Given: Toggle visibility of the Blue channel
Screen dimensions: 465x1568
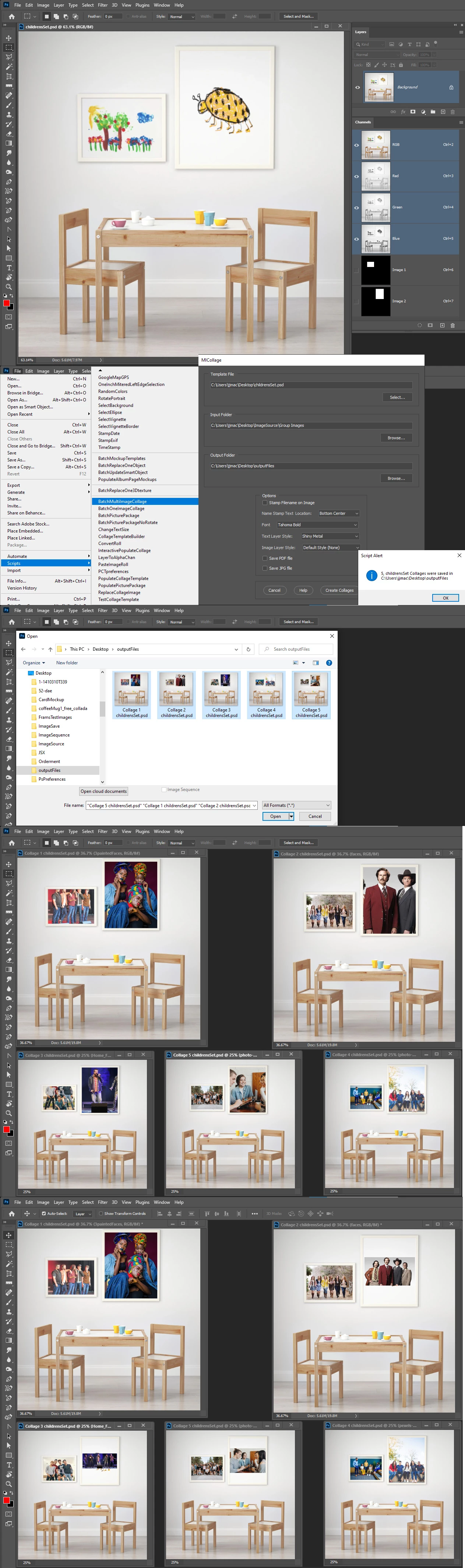Looking at the screenshot, I should (357, 239).
